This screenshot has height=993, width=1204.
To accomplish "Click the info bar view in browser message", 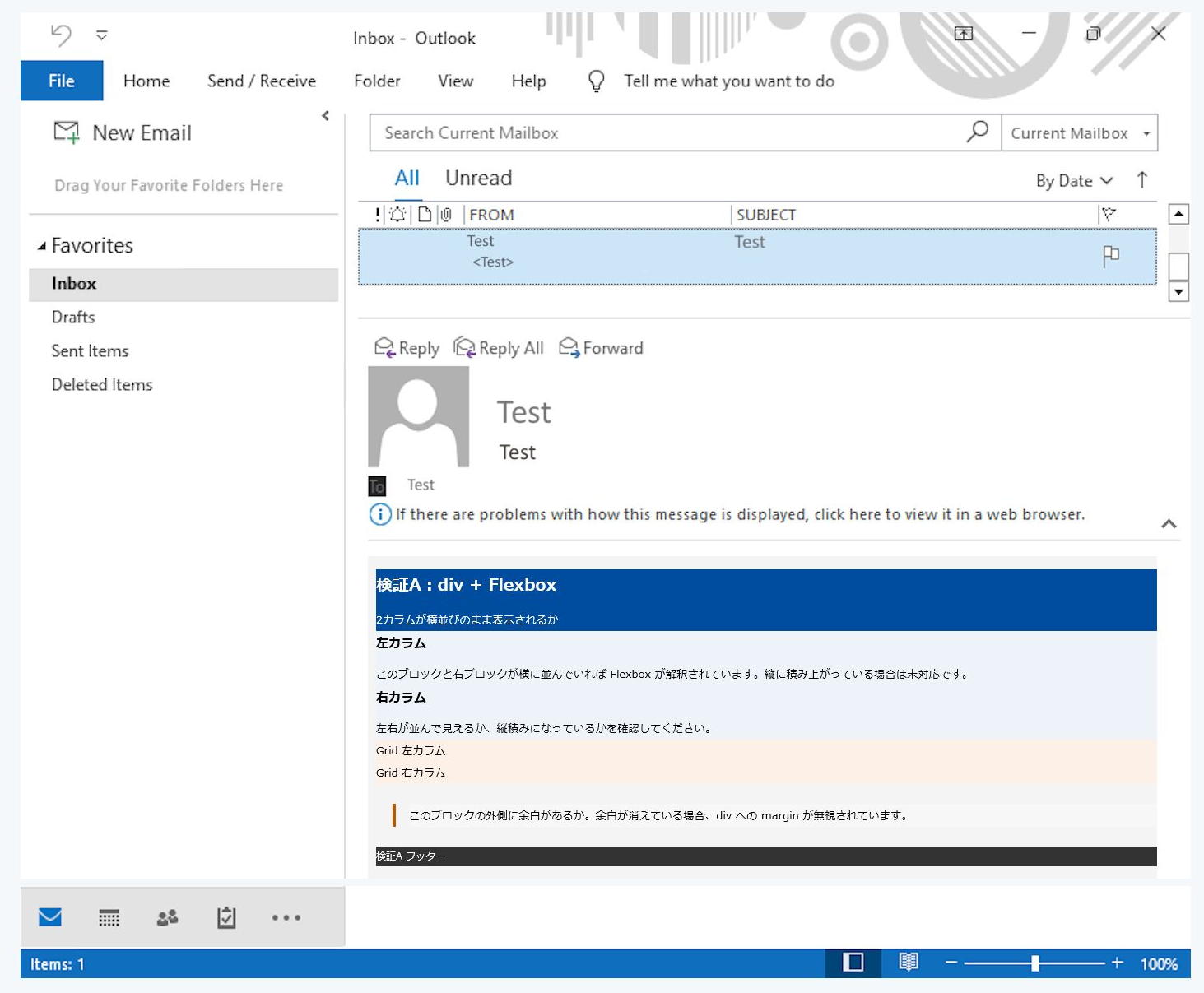I will [x=740, y=515].
